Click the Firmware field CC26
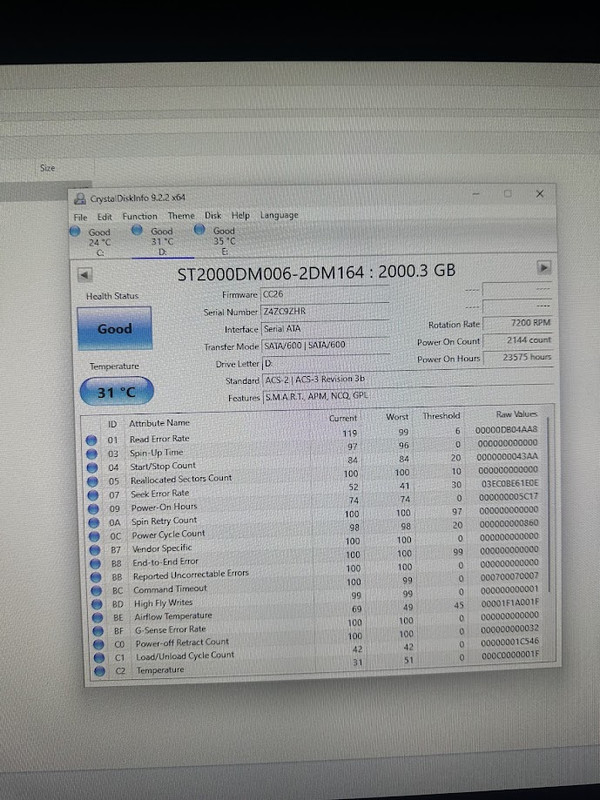 point(325,294)
